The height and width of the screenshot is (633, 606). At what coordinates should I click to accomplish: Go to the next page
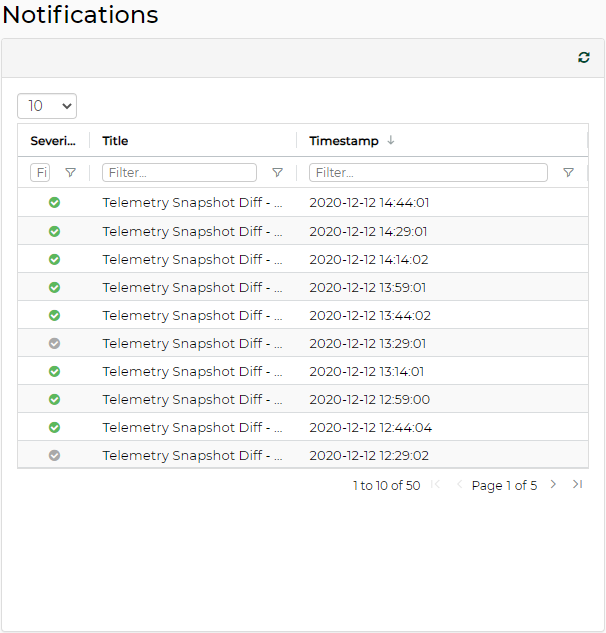point(553,485)
